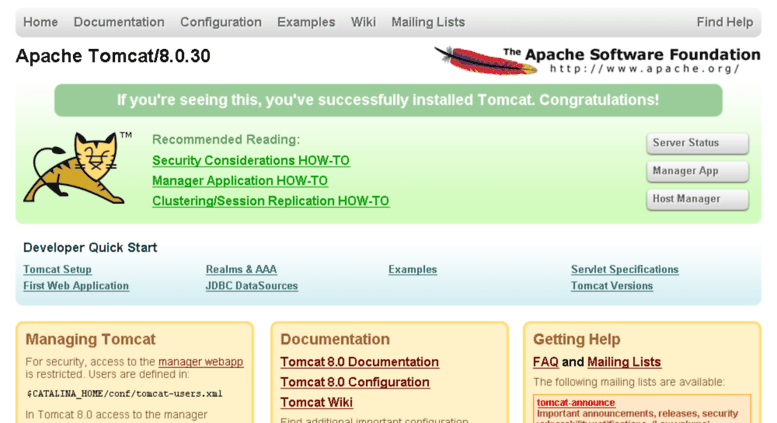Visit the Wiki from the nav bar

(363, 22)
